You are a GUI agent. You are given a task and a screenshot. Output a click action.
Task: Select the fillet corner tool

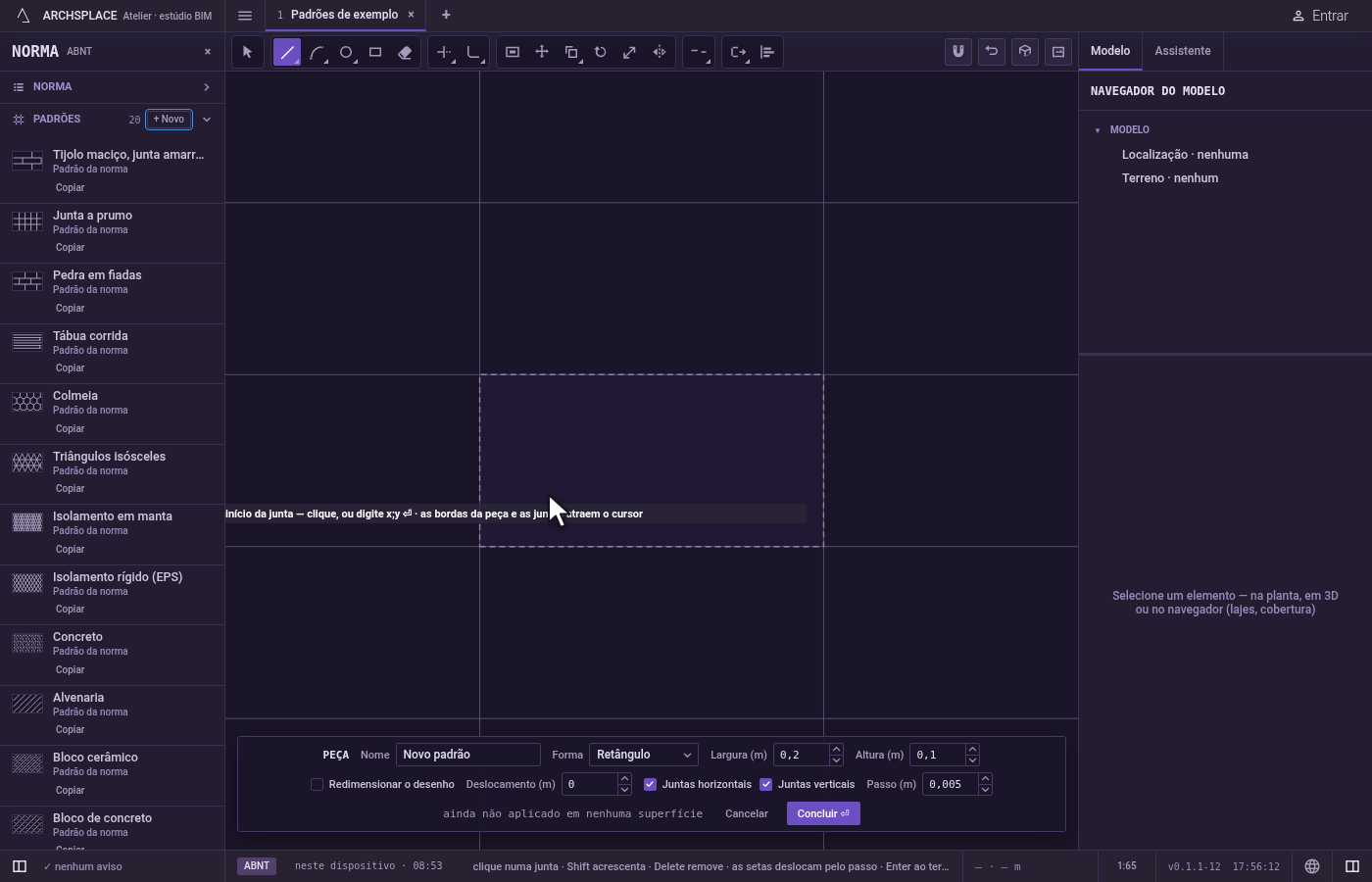[473, 52]
